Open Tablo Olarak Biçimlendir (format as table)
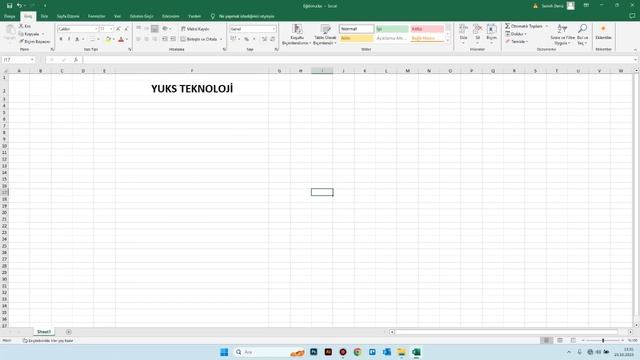 [325, 34]
